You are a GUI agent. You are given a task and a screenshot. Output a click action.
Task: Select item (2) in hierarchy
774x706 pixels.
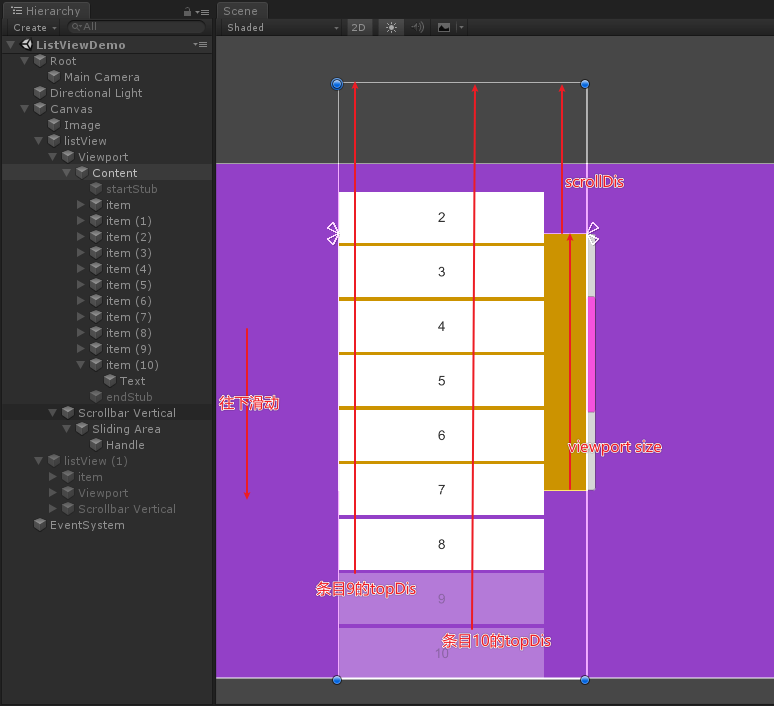pos(128,237)
